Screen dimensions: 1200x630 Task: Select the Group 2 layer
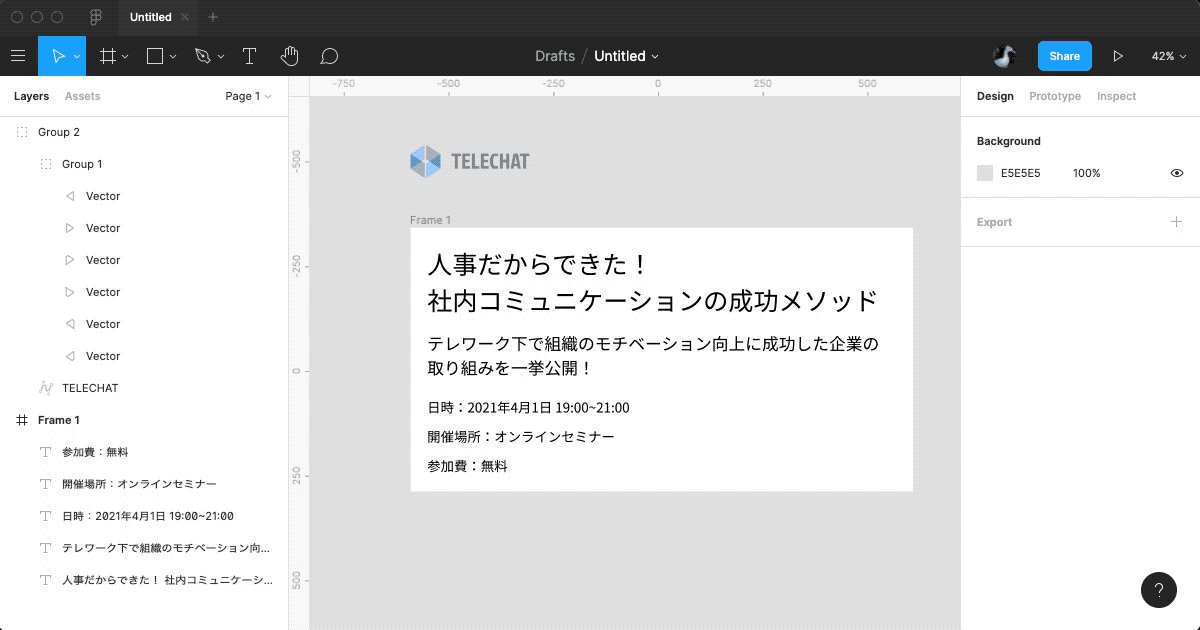[144, 132]
